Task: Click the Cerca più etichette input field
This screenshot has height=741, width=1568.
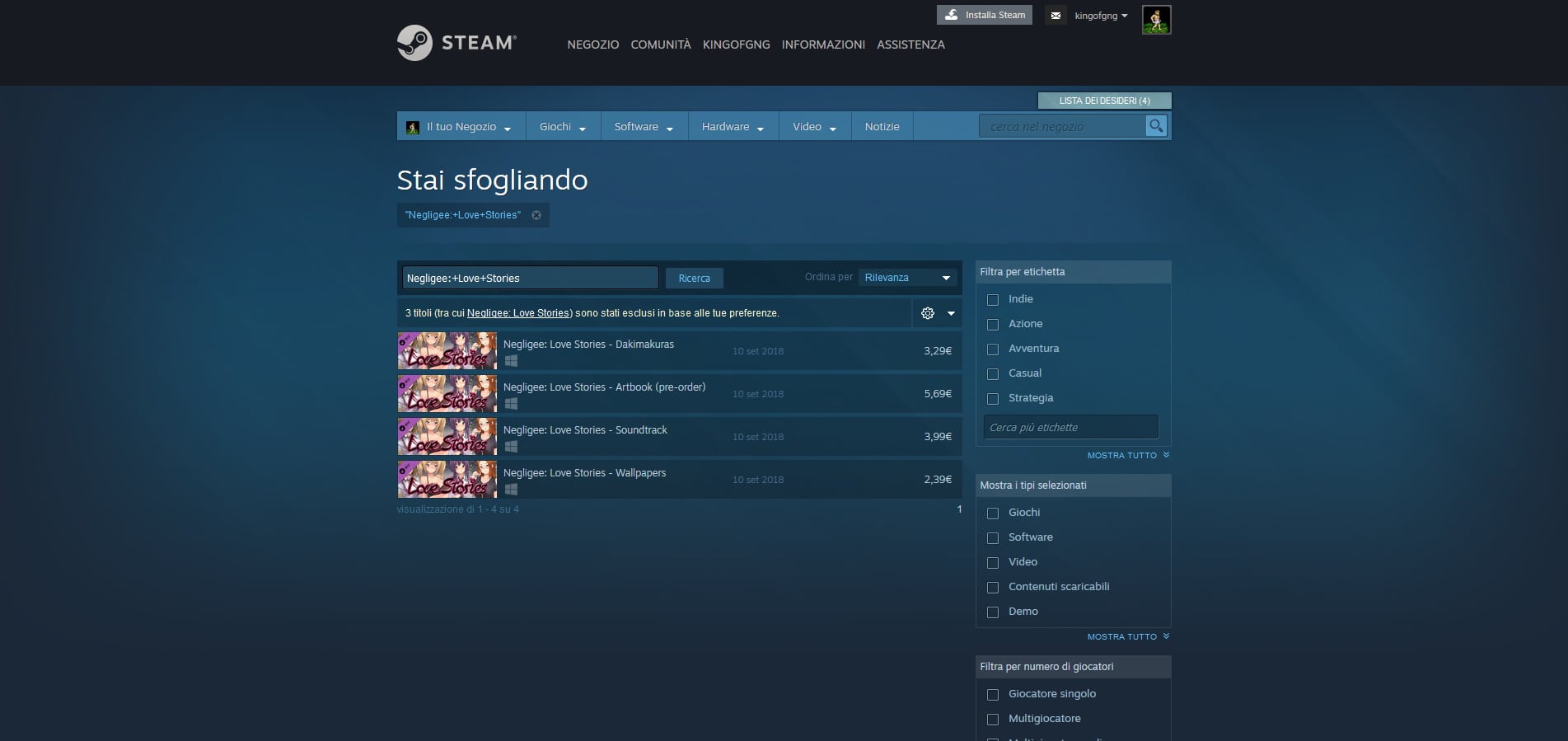Action: pyautogui.click(x=1070, y=428)
